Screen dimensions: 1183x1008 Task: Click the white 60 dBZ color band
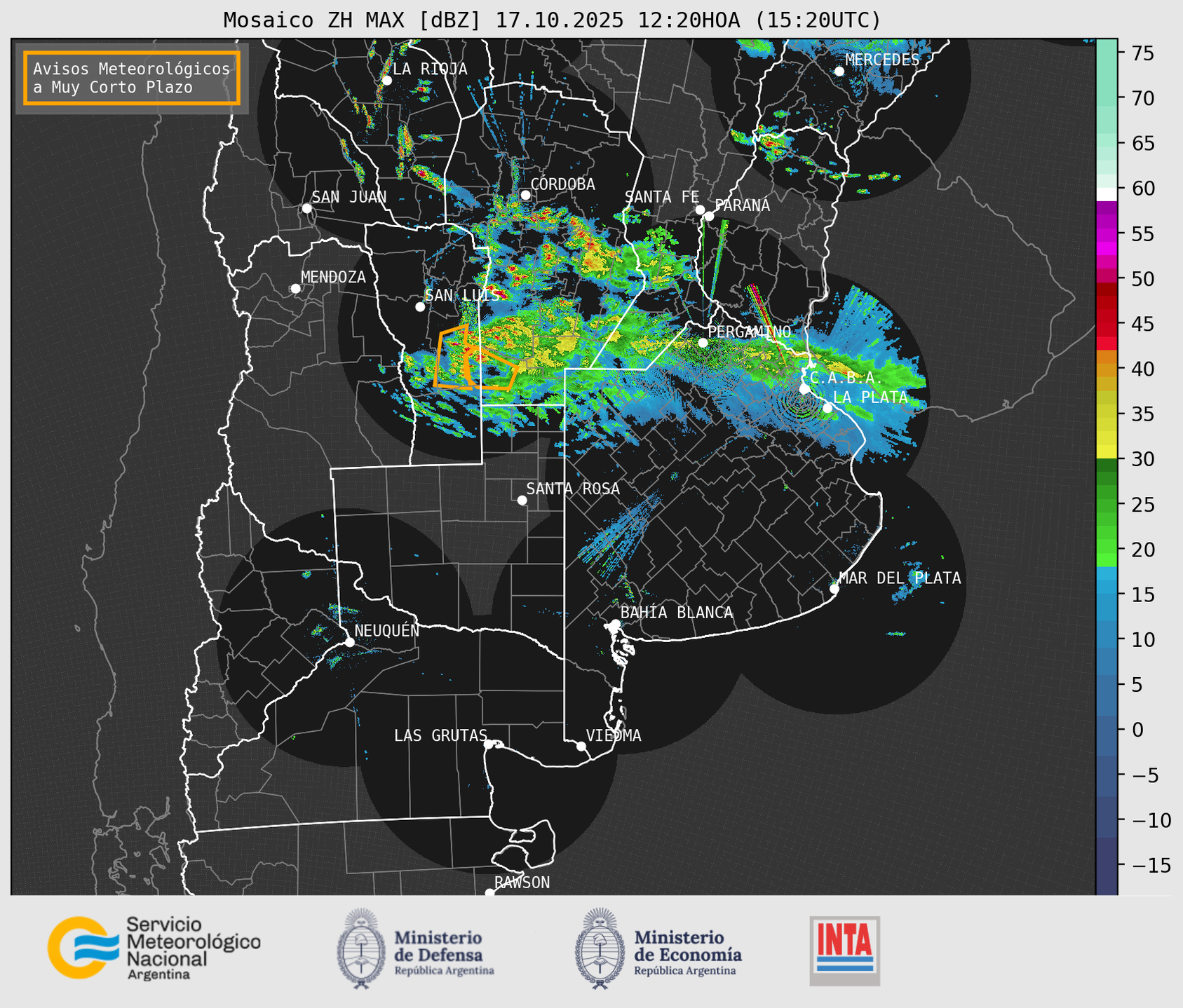point(1106,193)
